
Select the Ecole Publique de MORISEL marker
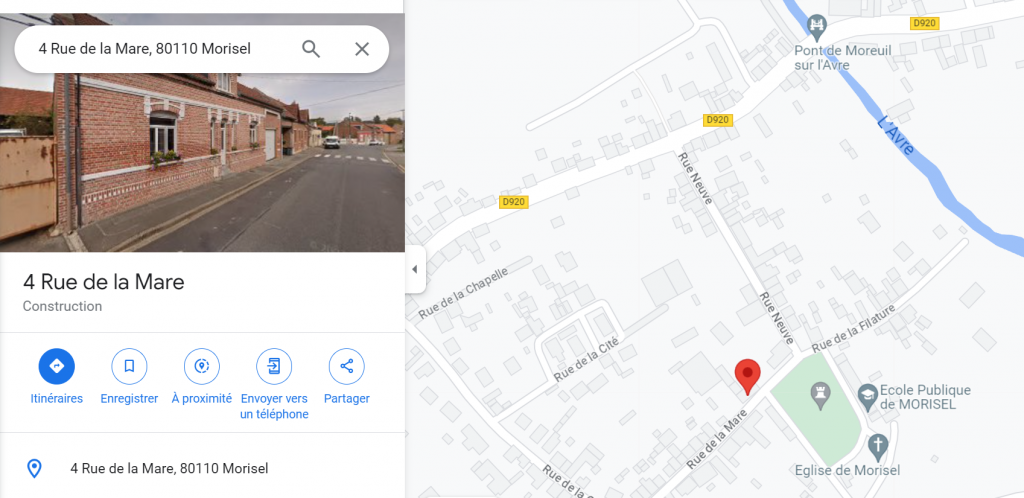click(867, 396)
